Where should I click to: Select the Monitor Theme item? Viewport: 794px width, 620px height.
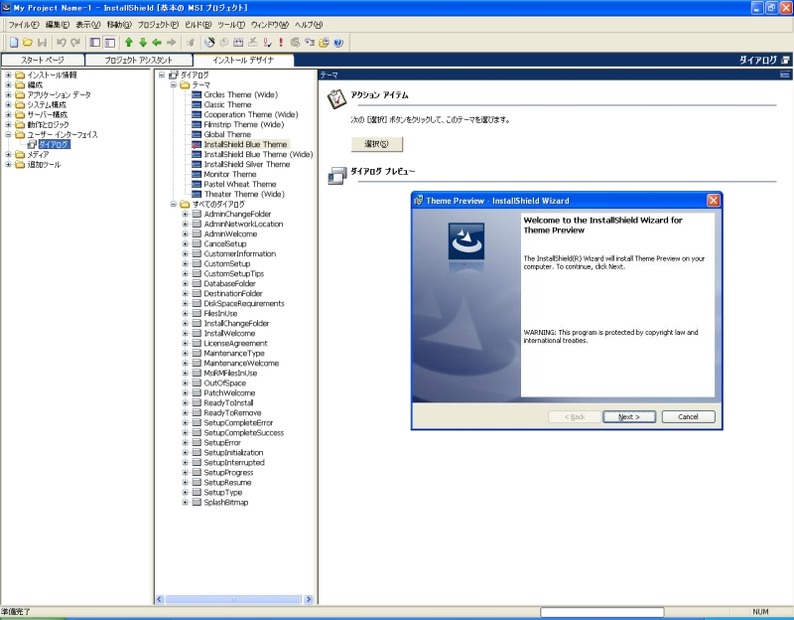230,174
